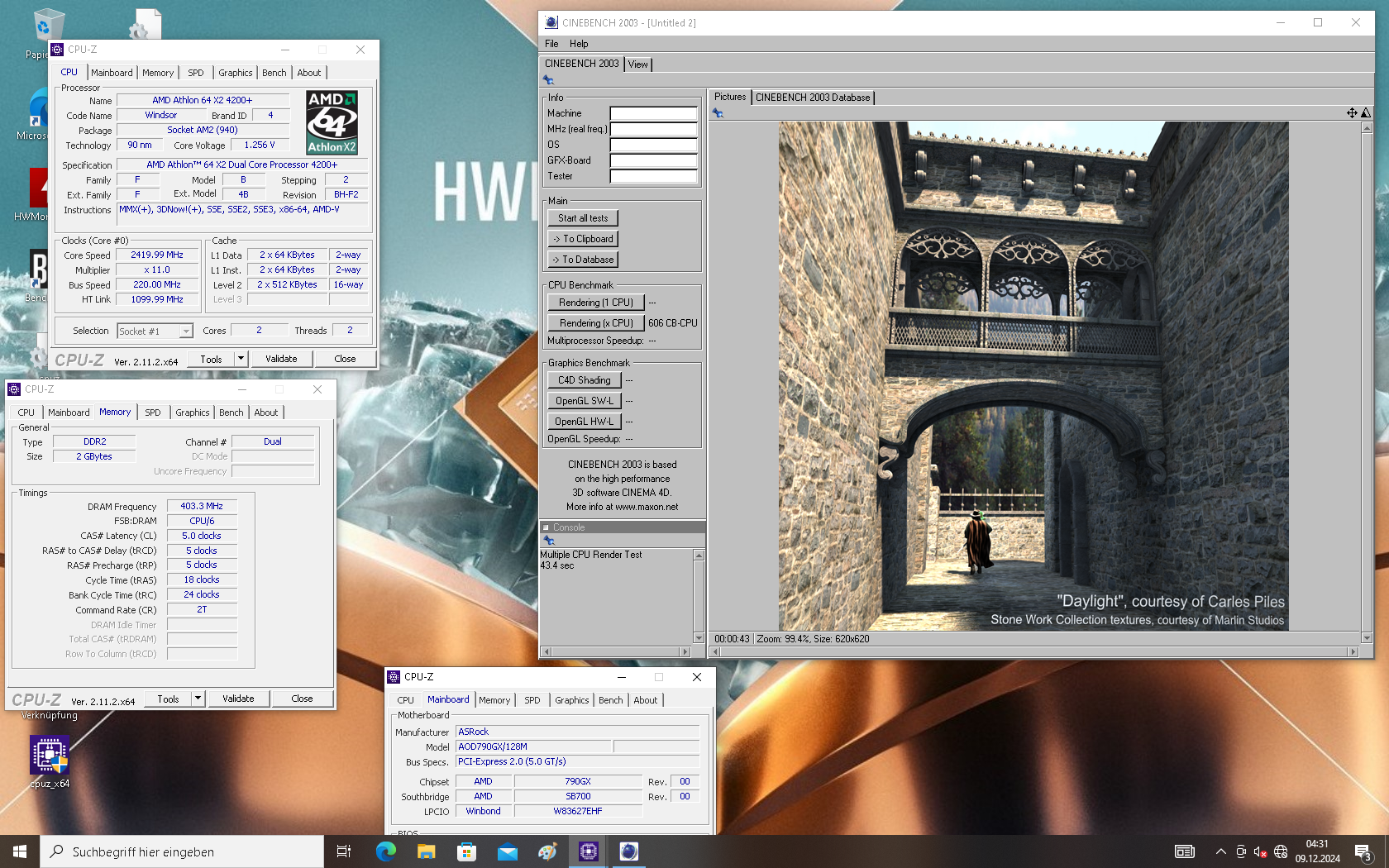Click in the GFX-Board input field

tap(653, 160)
